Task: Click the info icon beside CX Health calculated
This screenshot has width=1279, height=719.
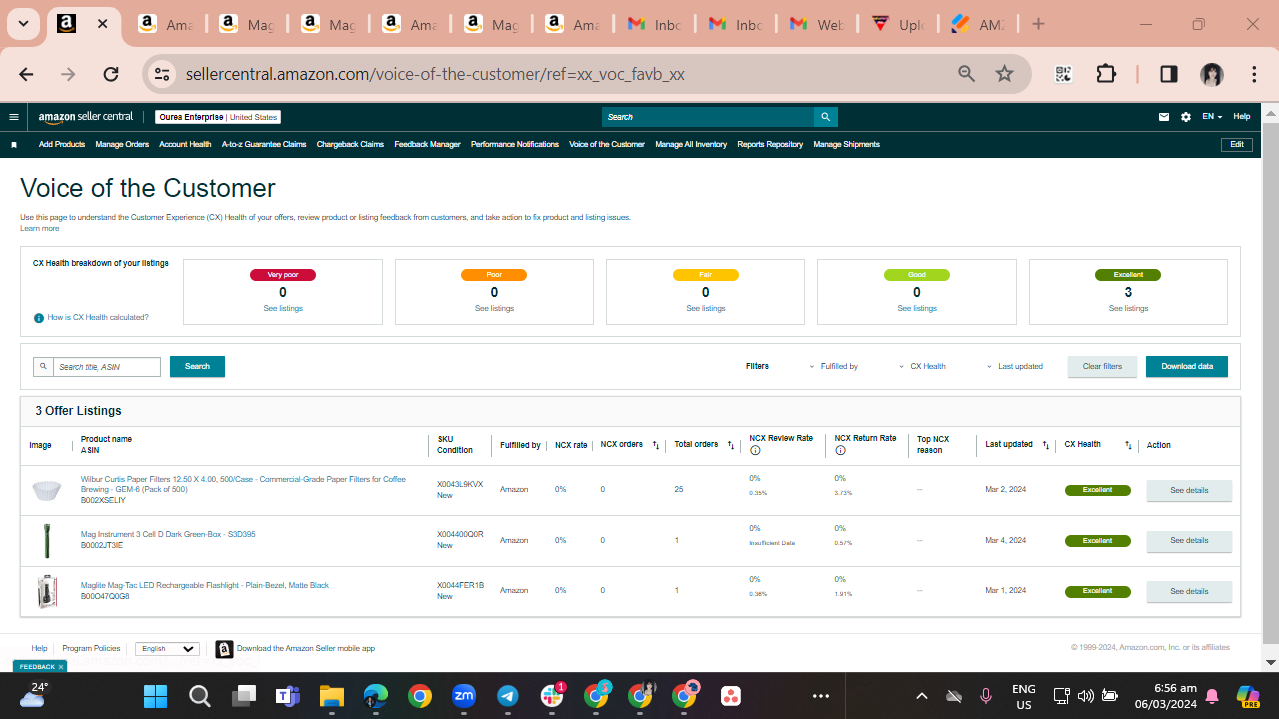Action: pos(39,318)
